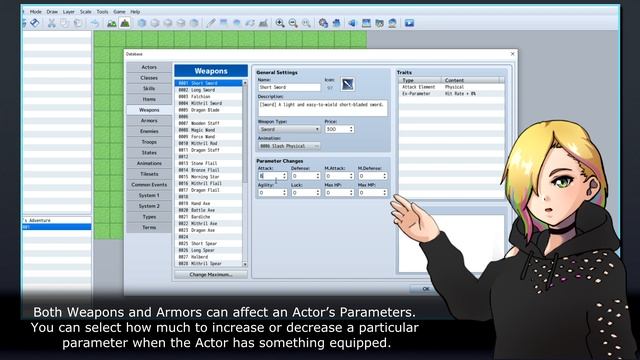Click the Max HP parameter spin box
The width and height of the screenshot is (640, 360).
click(x=339, y=193)
